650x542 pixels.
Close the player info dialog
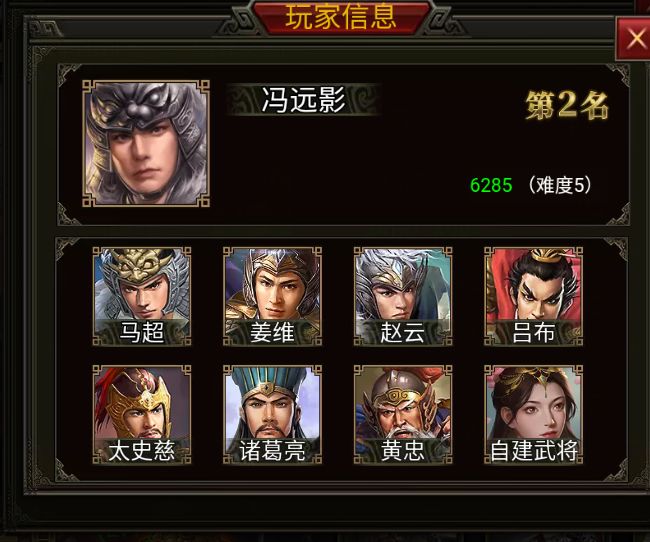pos(634,39)
